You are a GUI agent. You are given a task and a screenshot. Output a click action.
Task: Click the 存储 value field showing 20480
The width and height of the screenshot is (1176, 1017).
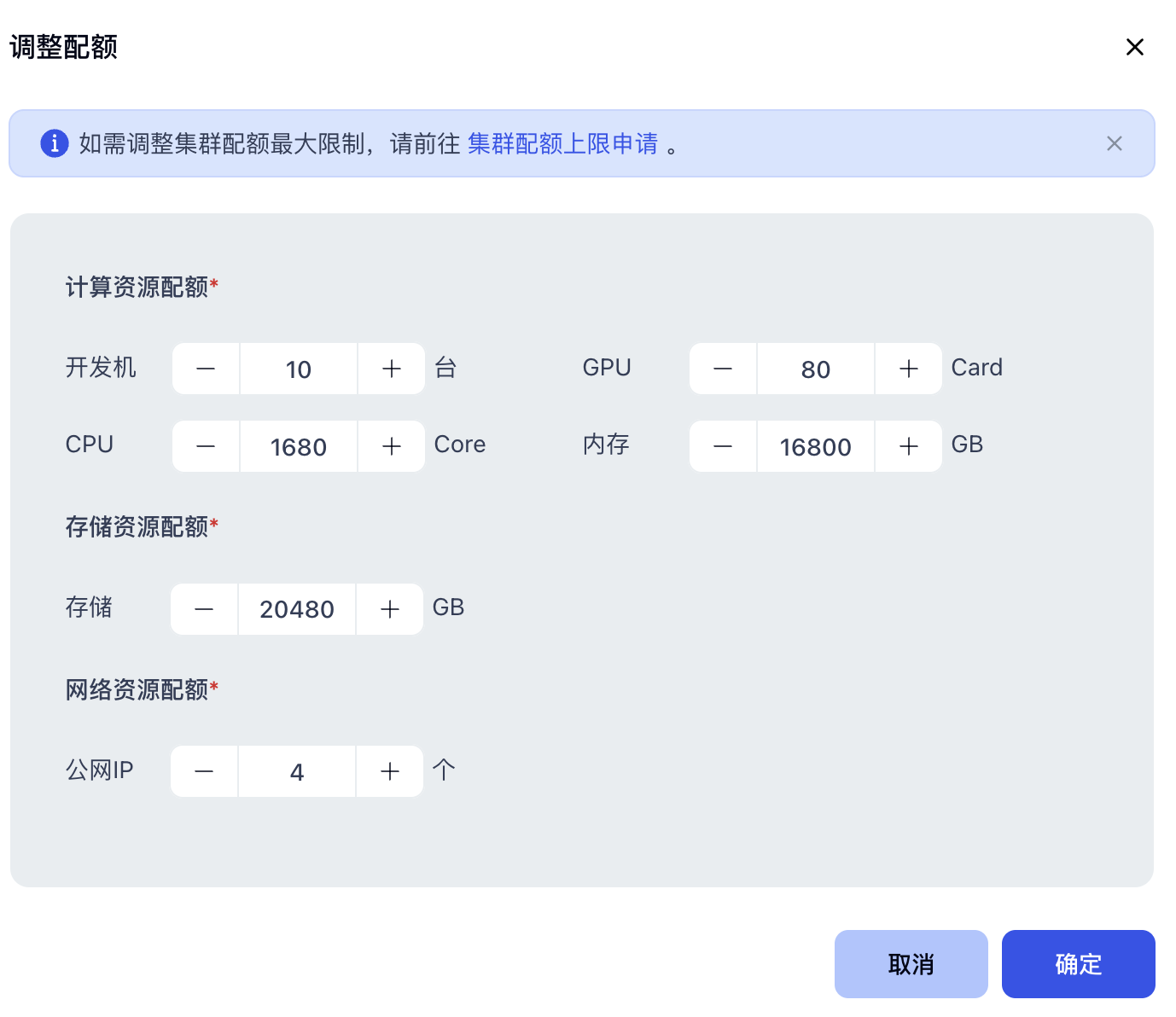297,609
